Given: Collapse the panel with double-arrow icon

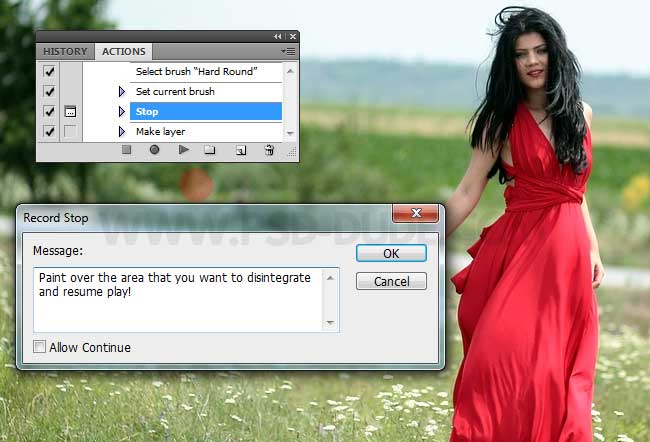Looking at the screenshot, I should (277, 36).
